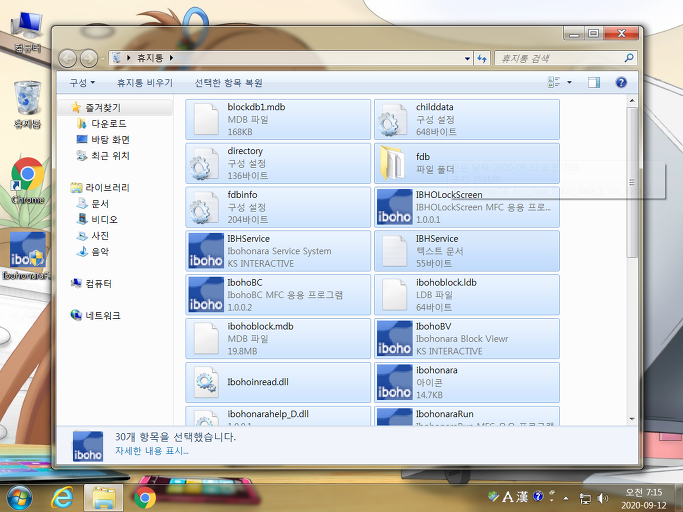Click the help question mark icon
This screenshot has height=512, width=683.
click(x=621, y=82)
